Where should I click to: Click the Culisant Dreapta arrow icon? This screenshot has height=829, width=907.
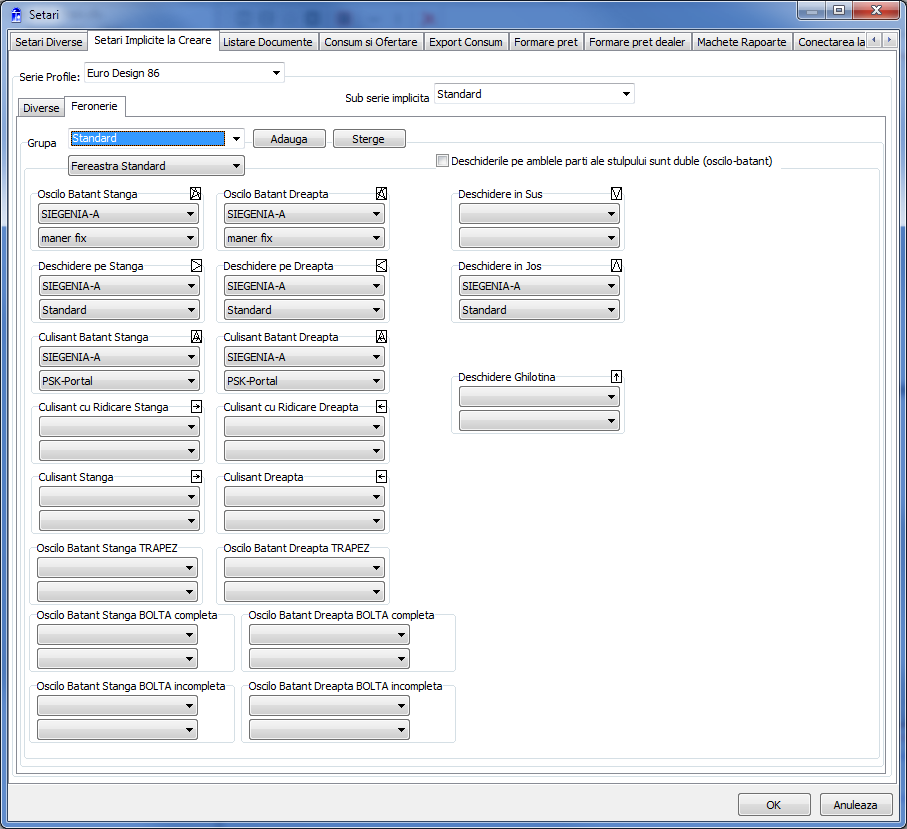[381, 477]
